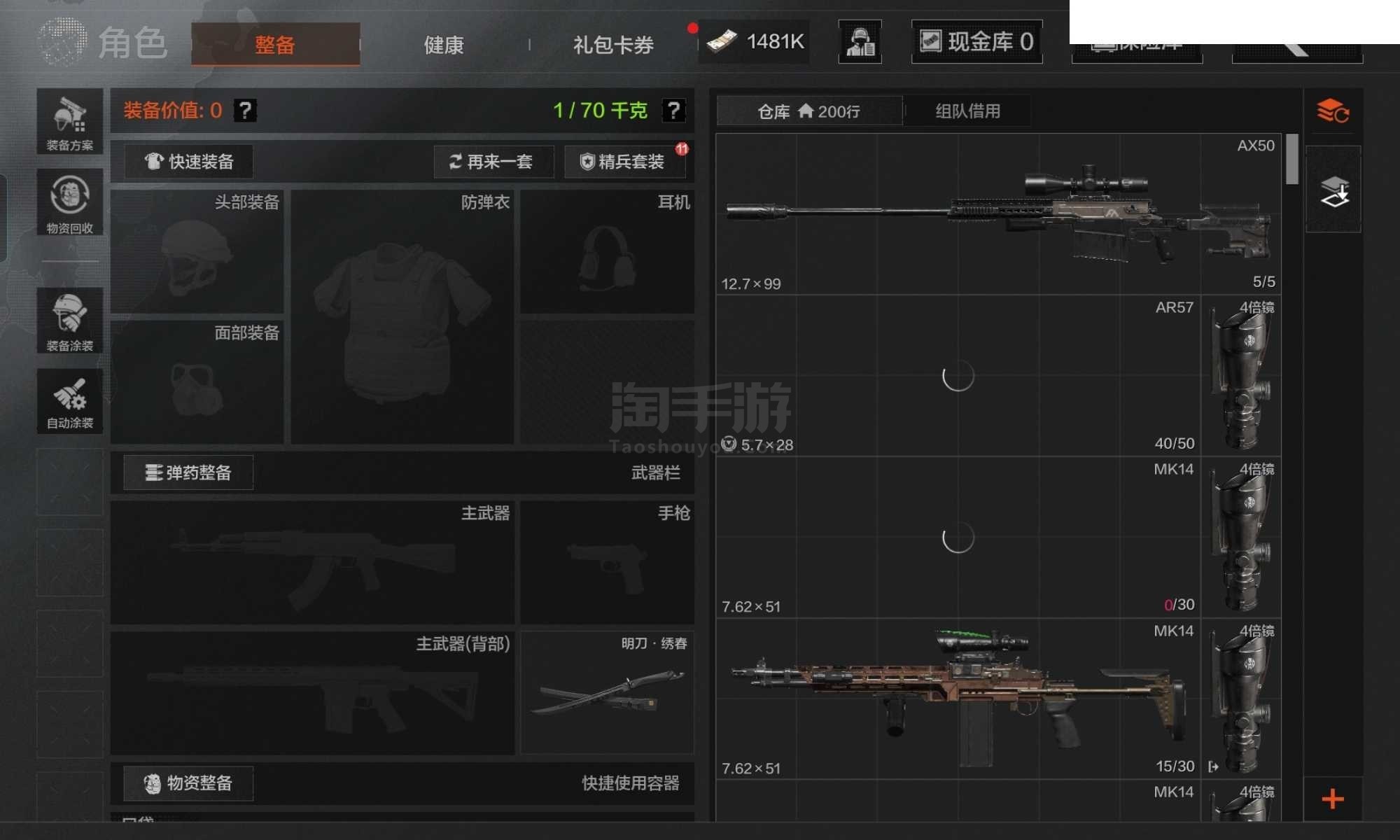Select the 明刀·绣春 melee knife slot
This screenshot has width=1400, height=840.
(x=608, y=693)
